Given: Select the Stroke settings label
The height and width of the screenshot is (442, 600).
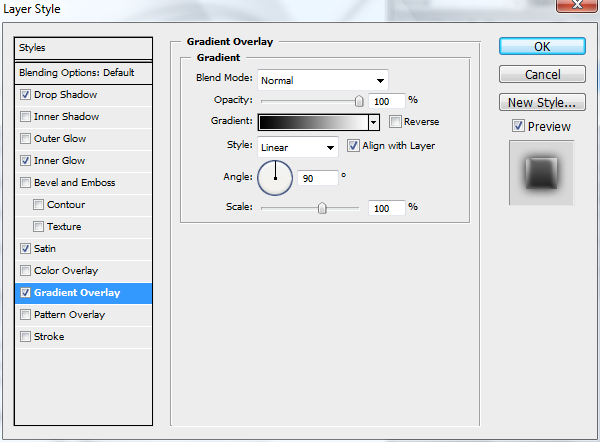Looking at the screenshot, I should [49, 337].
